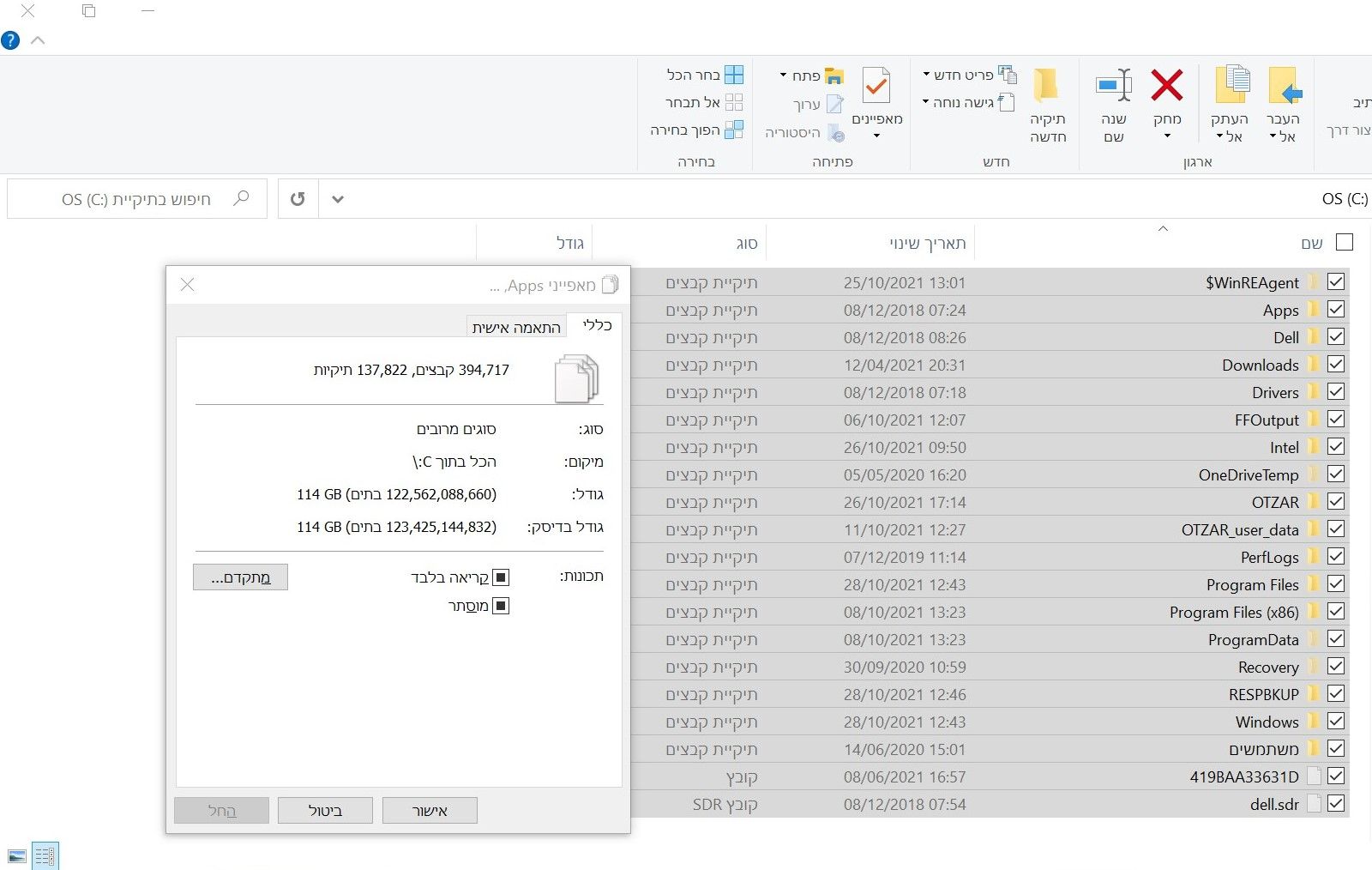The width and height of the screenshot is (1372, 870).
Task: Click the details view icon at bottom
Action: coord(45,855)
